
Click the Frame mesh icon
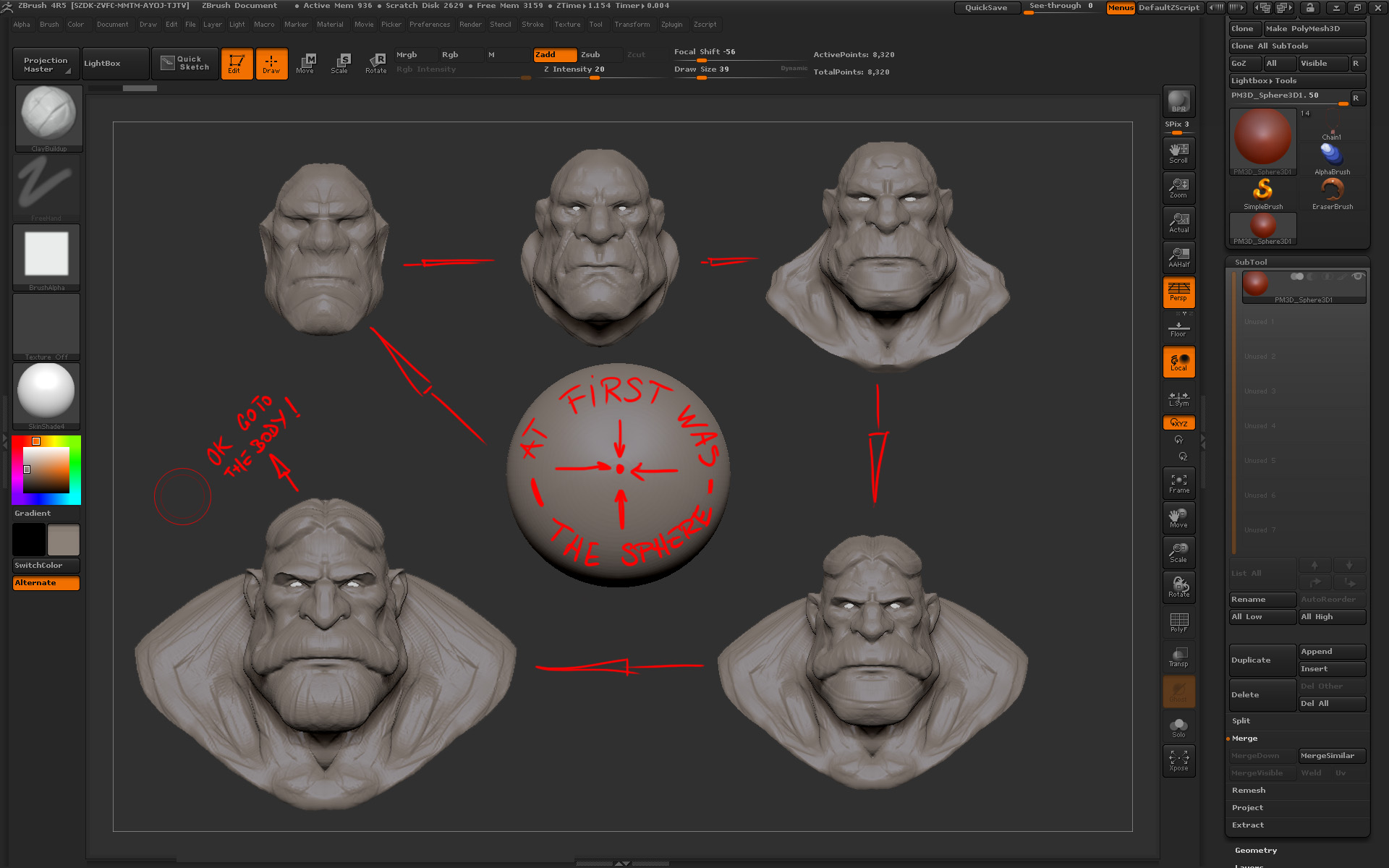(x=1178, y=483)
